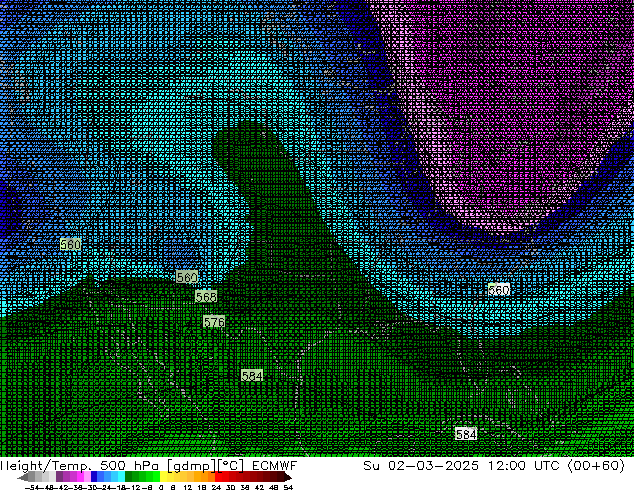Click the 568 contour label

click(206, 297)
